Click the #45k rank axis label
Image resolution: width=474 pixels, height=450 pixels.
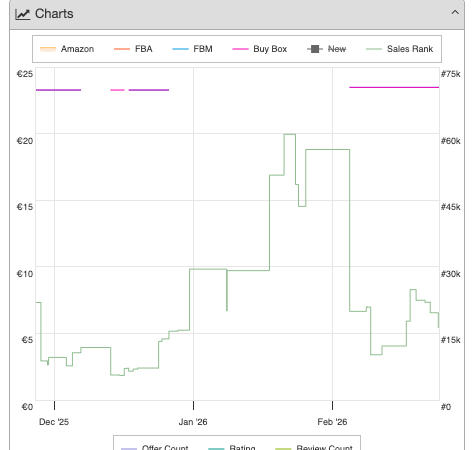coord(451,207)
